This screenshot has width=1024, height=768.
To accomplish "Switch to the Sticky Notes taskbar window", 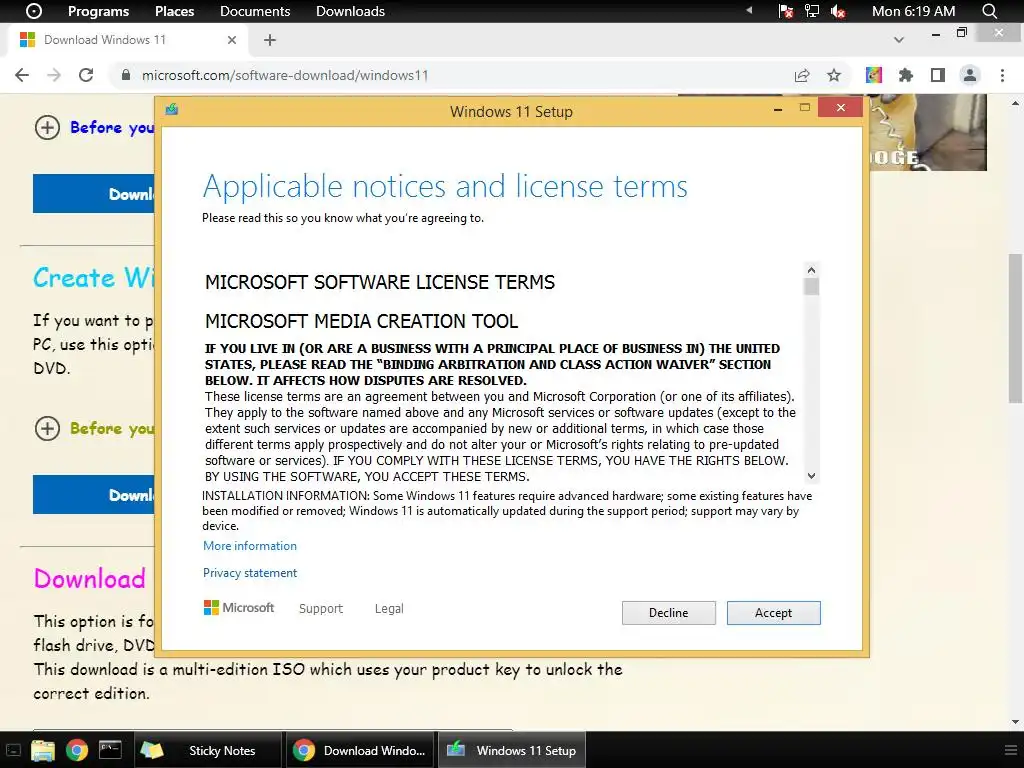I will 207,750.
